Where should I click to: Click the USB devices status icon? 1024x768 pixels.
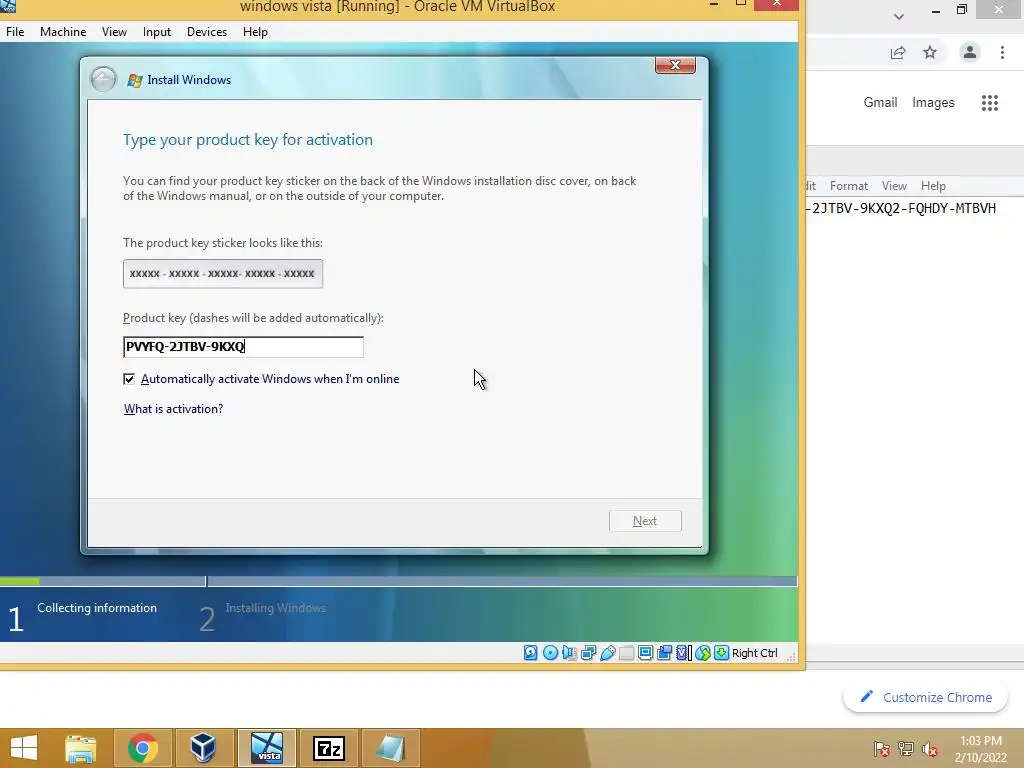click(607, 652)
